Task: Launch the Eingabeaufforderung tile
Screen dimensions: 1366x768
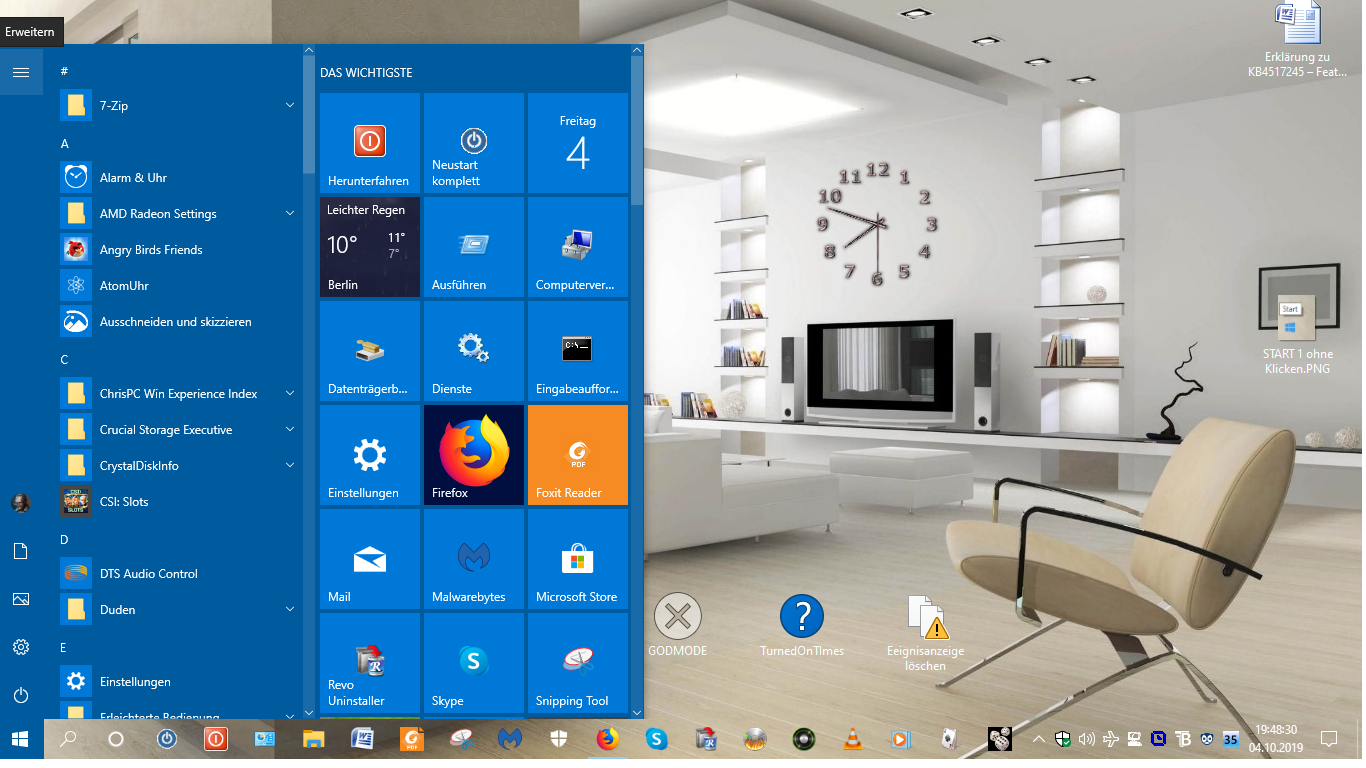Action: (578, 351)
